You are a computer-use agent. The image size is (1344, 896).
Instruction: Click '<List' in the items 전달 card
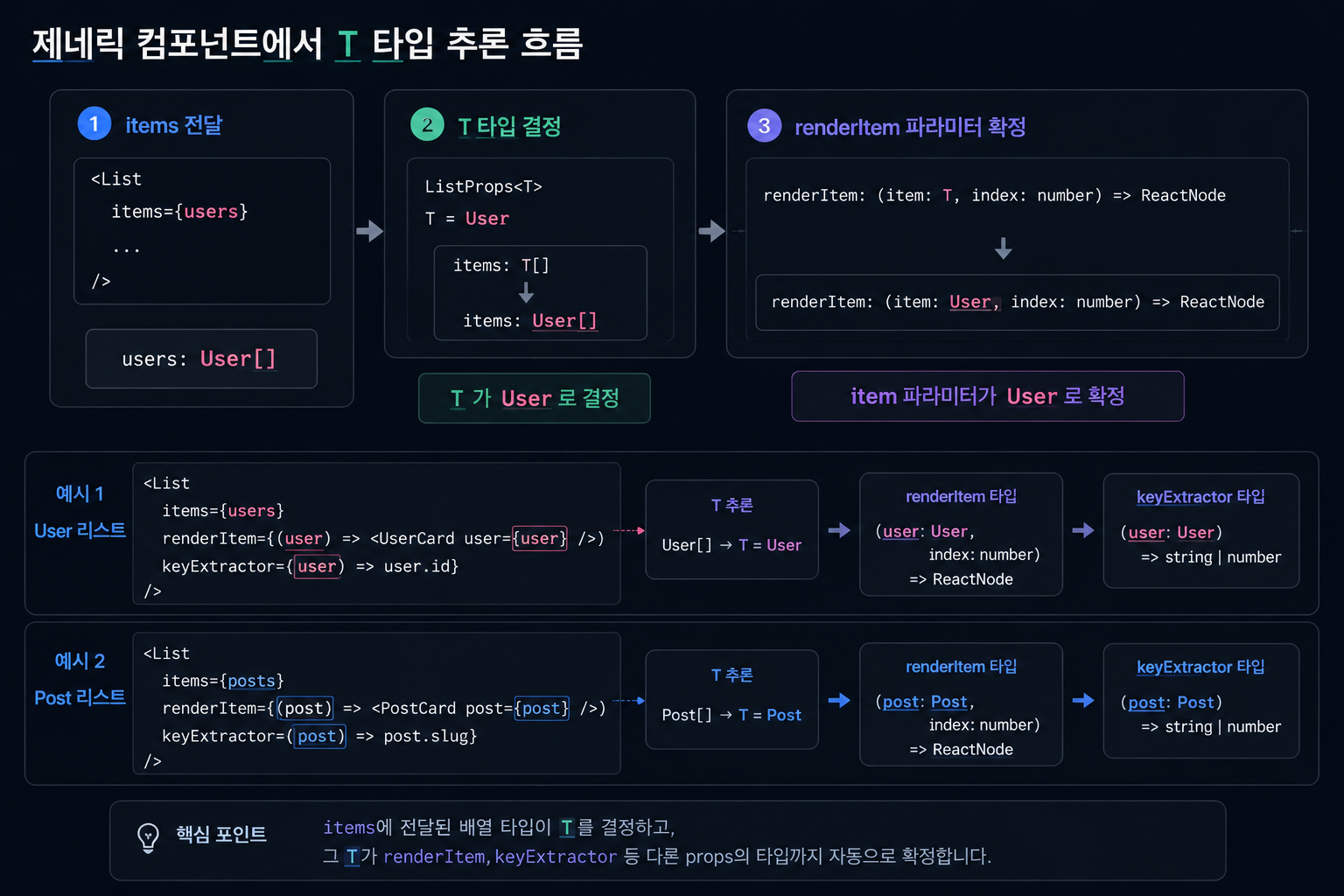(x=116, y=179)
